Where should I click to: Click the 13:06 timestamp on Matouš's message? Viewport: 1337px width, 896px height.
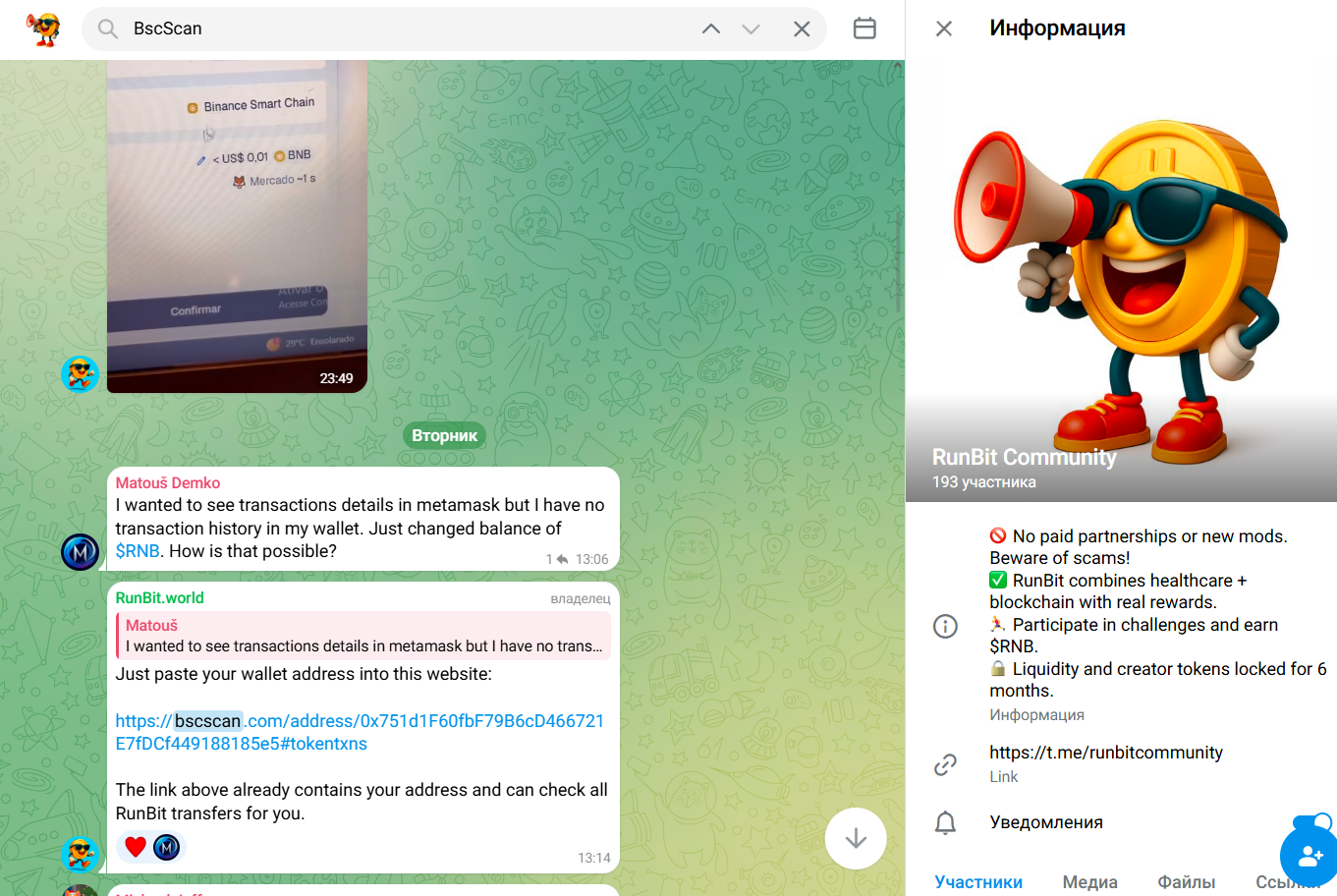click(592, 559)
